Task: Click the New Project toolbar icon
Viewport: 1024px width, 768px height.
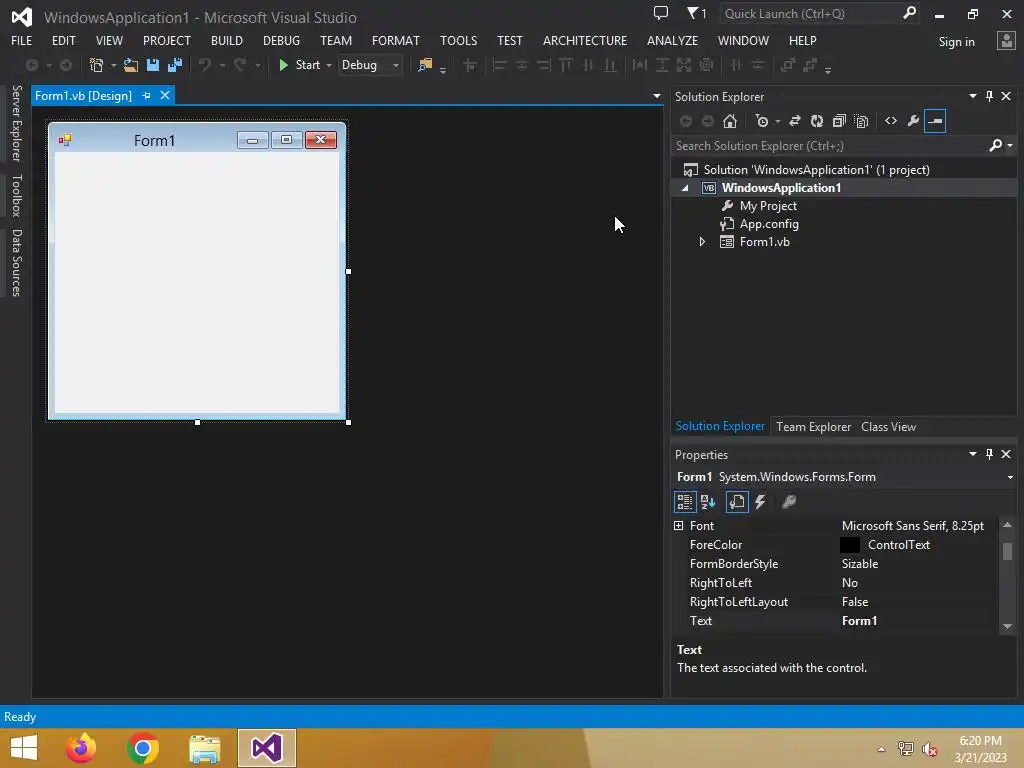Action: (97, 65)
